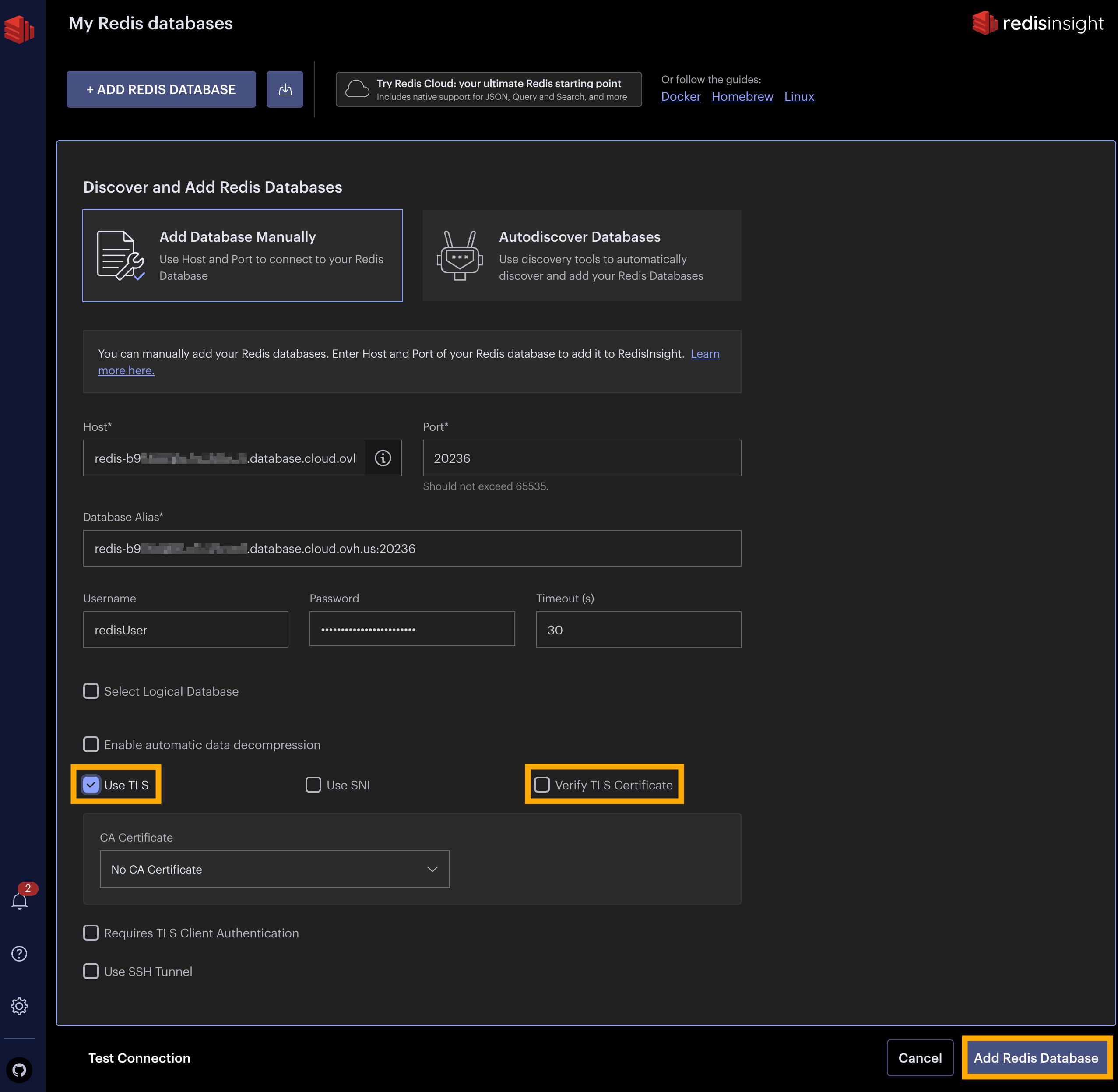Click the RedisInsight logo at top right
The height and width of the screenshot is (1092, 1118).
[1038, 23]
